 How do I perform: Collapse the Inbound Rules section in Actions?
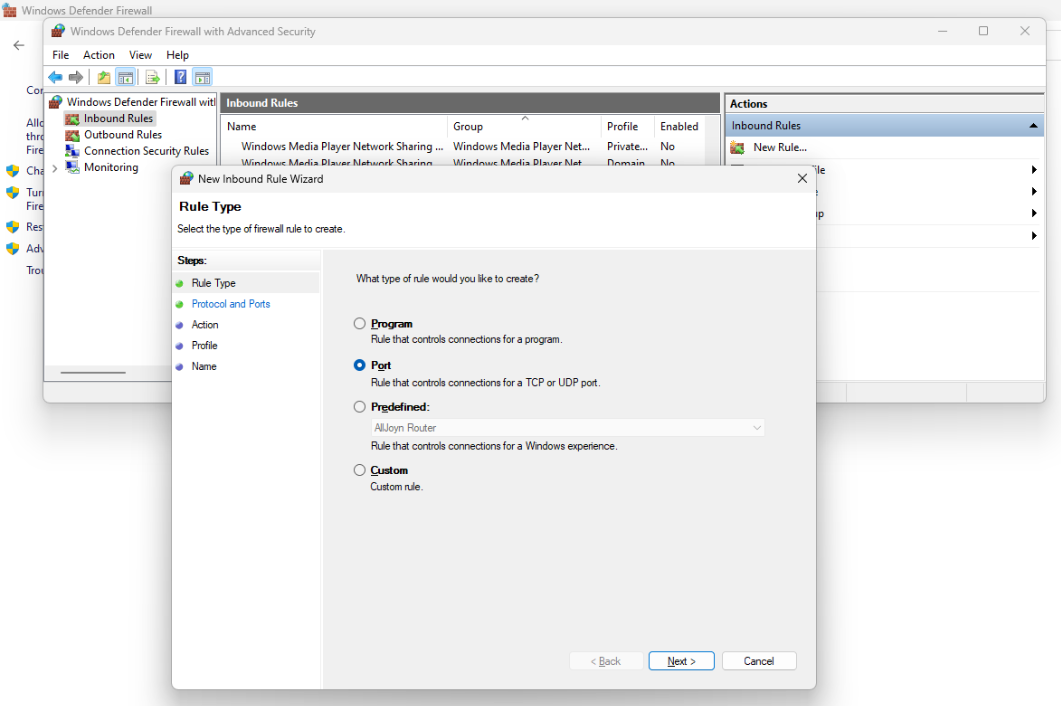tap(1033, 125)
